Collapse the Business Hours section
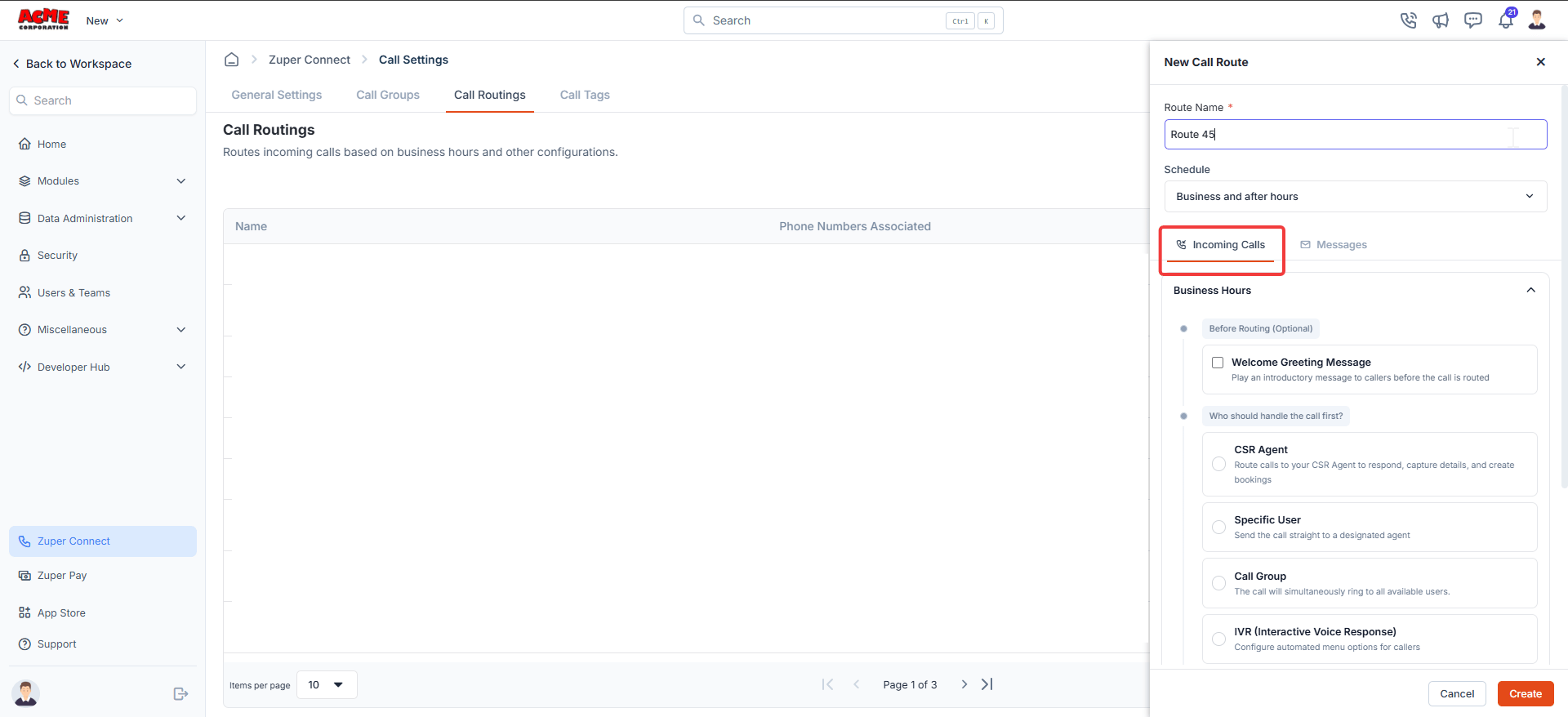 coord(1531,291)
